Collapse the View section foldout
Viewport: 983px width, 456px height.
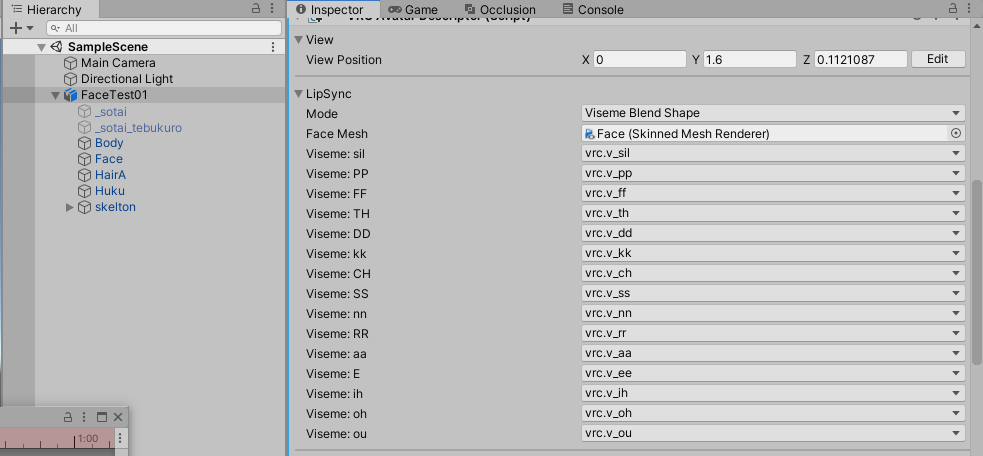point(298,40)
